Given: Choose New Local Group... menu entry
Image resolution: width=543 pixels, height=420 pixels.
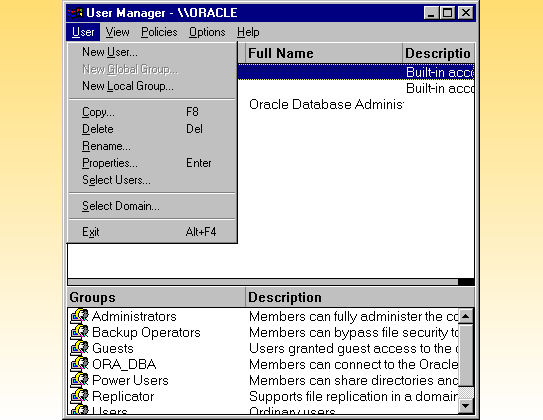Looking at the screenshot, I should (x=152, y=86).
